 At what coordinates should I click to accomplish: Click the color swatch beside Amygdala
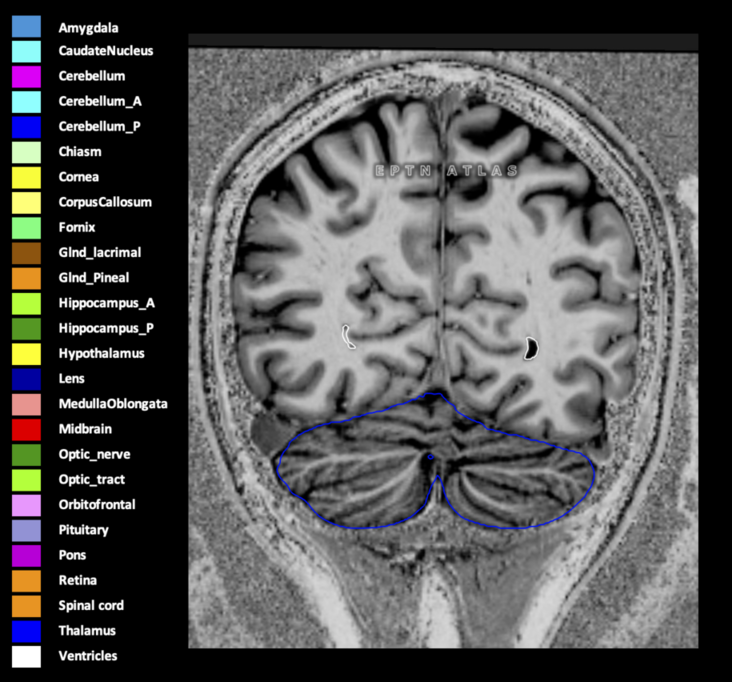pos(26,27)
